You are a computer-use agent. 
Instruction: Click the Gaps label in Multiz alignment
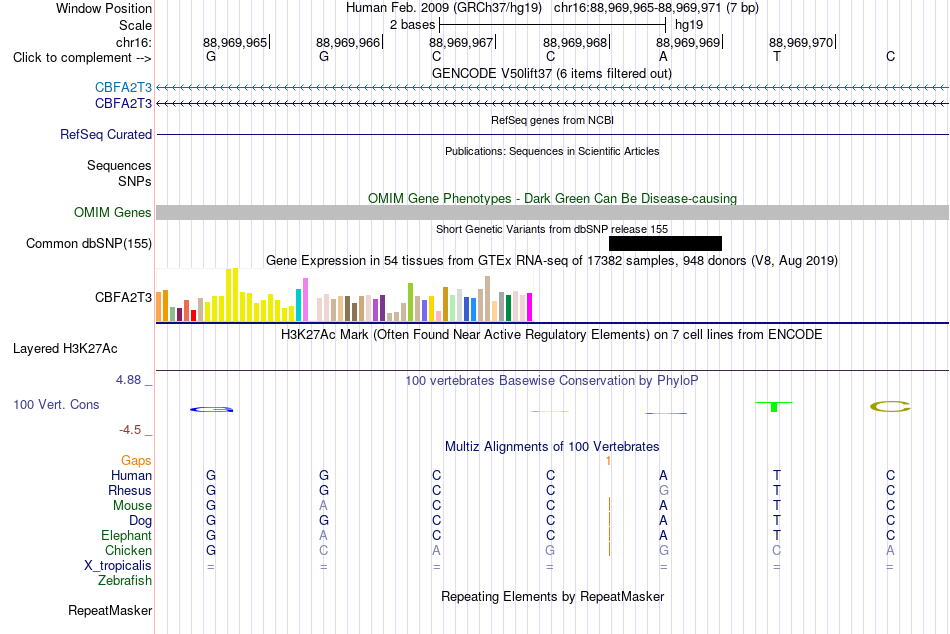pos(136,461)
